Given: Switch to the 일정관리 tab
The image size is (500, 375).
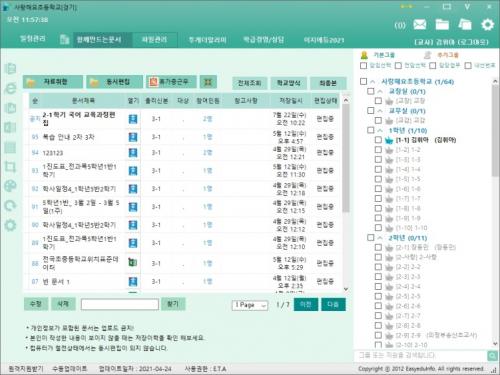Looking at the screenshot, I should tap(32, 39).
